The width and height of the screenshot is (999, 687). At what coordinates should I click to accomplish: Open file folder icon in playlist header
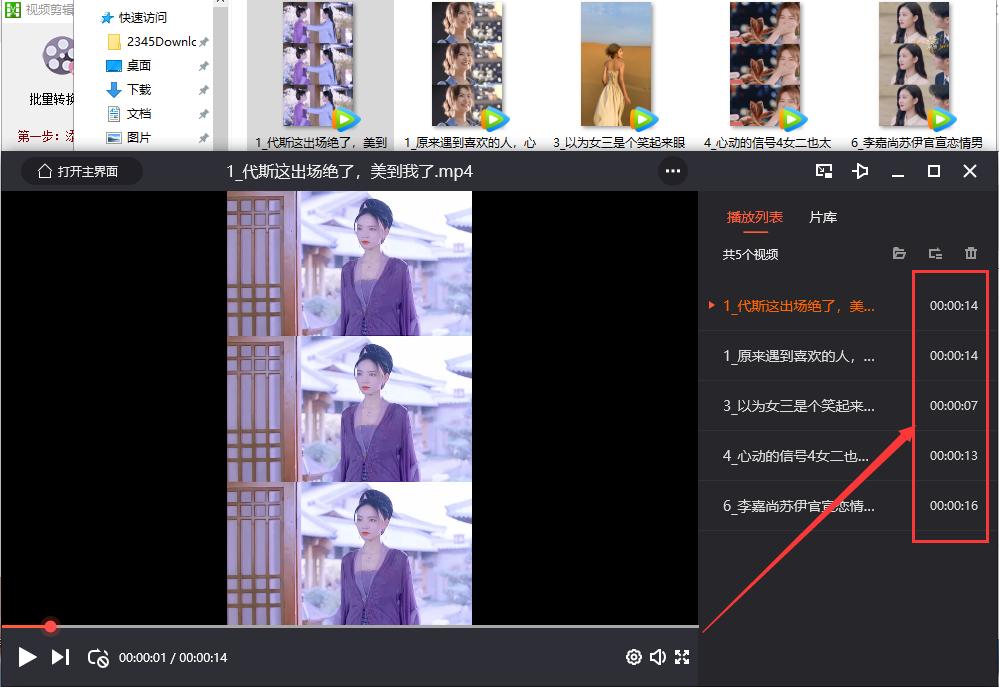pyautogui.click(x=899, y=254)
